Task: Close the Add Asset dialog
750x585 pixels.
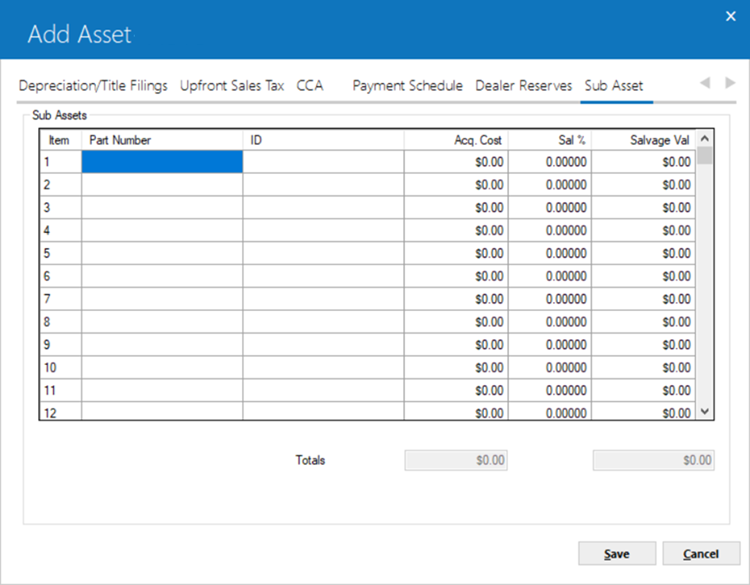Action: coord(730,16)
